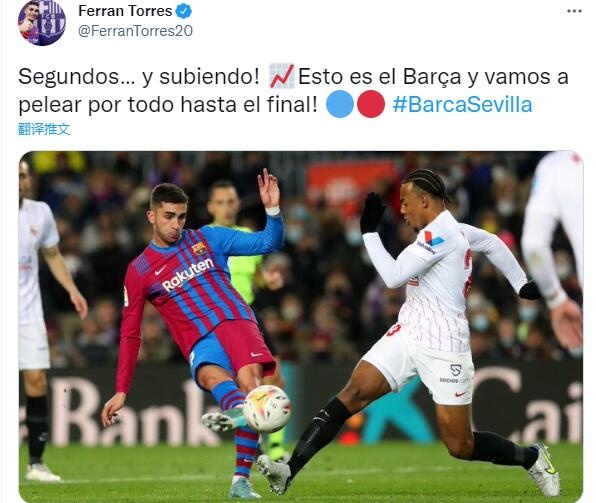Open the Ferran Torres display name
This screenshot has height=503, width=596.
[125, 11]
